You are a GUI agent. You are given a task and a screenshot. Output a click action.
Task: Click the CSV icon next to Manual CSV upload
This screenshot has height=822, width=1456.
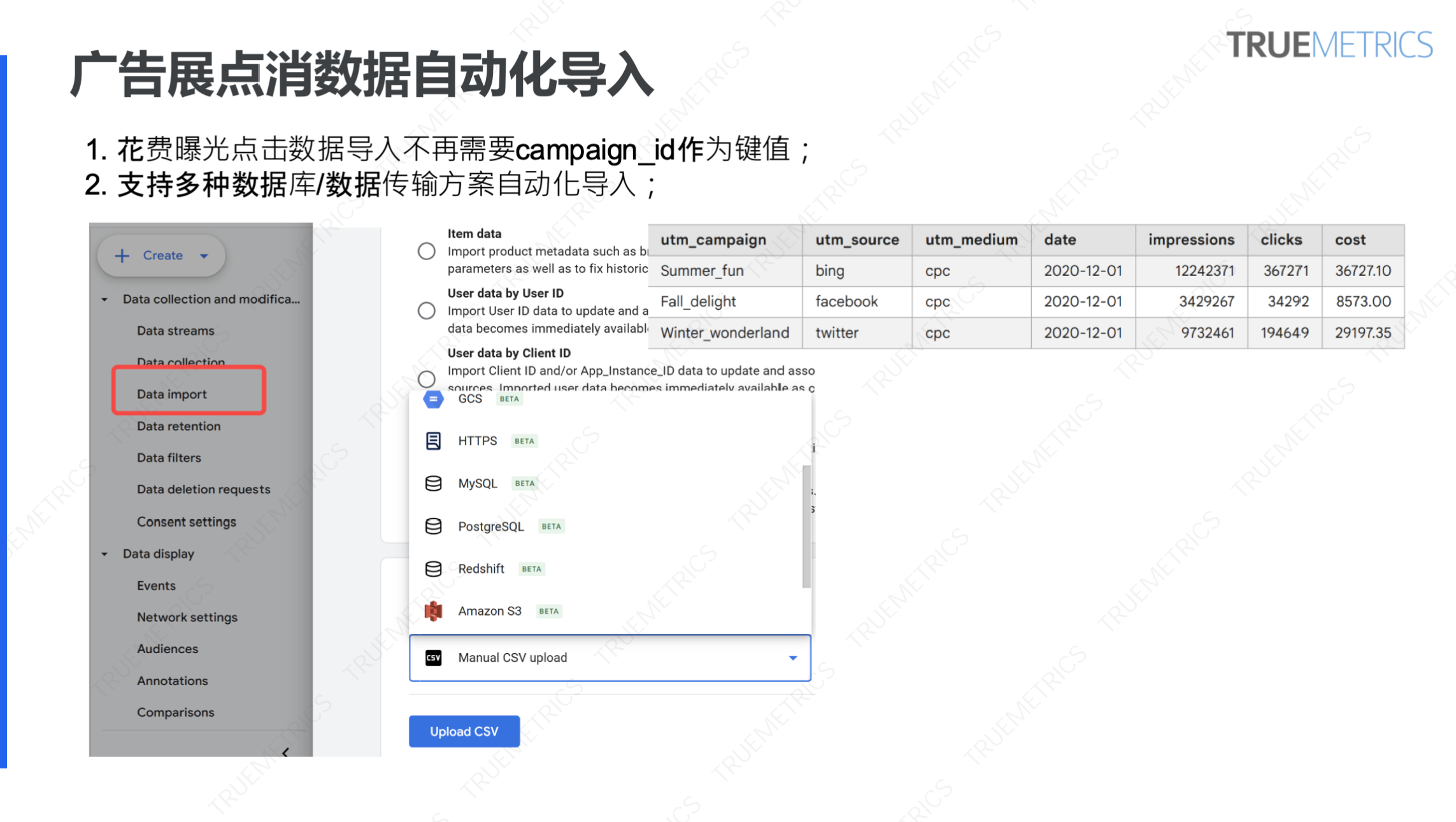[434, 658]
